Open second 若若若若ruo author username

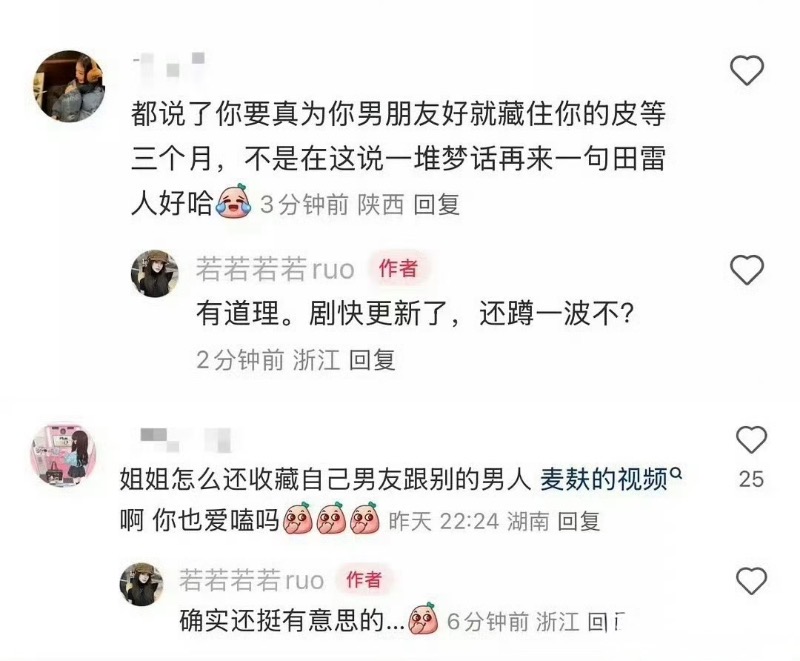click(252, 580)
